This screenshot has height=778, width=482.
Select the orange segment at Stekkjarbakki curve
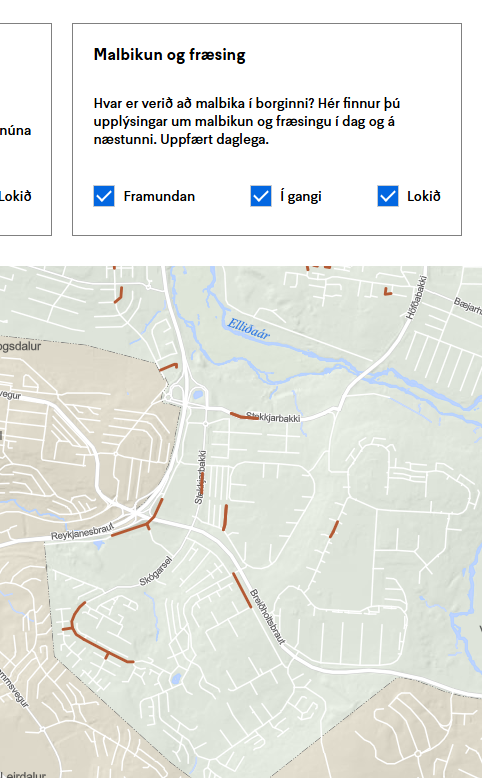coord(244,416)
